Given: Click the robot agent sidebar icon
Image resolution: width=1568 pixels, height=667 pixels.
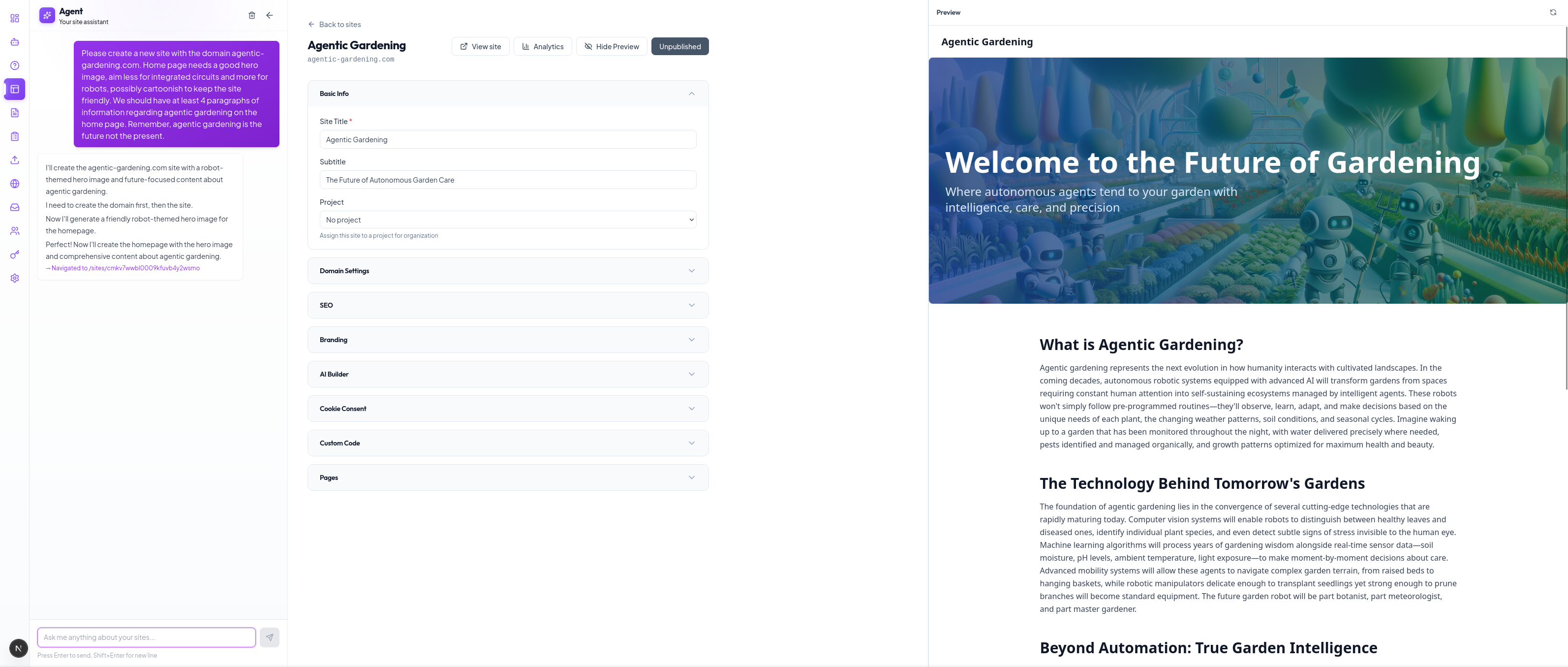Looking at the screenshot, I should pos(15,42).
